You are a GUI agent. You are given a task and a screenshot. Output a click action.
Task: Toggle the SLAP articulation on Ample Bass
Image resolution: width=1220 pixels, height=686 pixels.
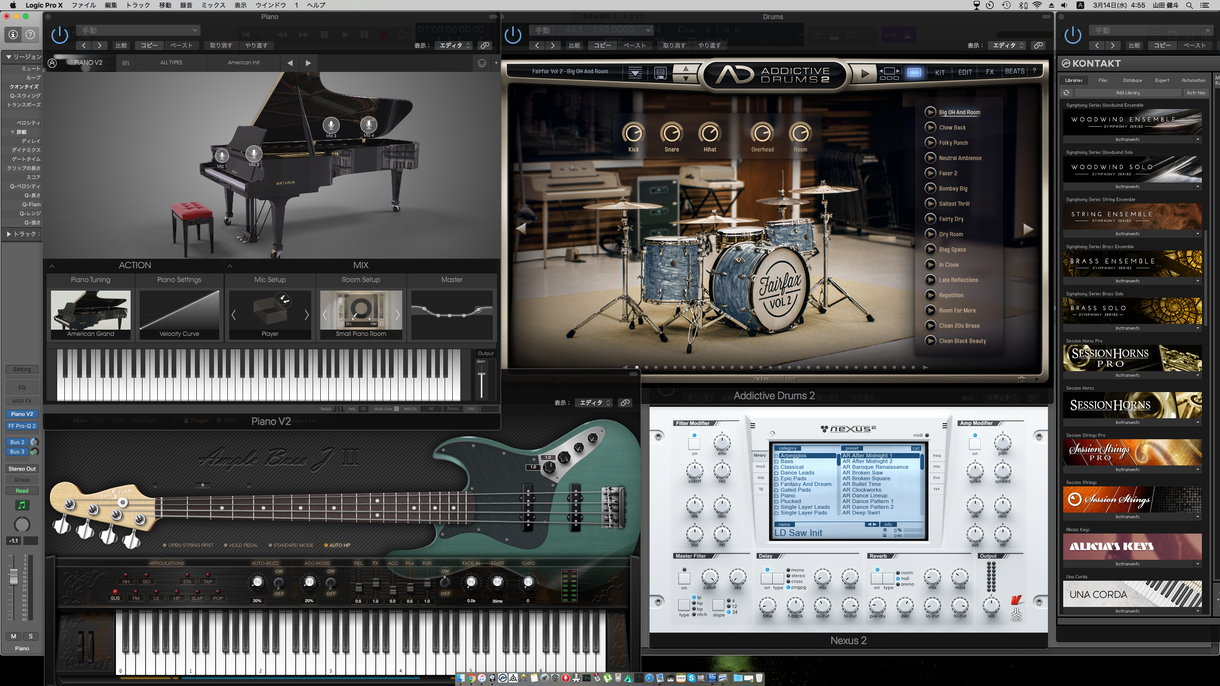(197, 597)
